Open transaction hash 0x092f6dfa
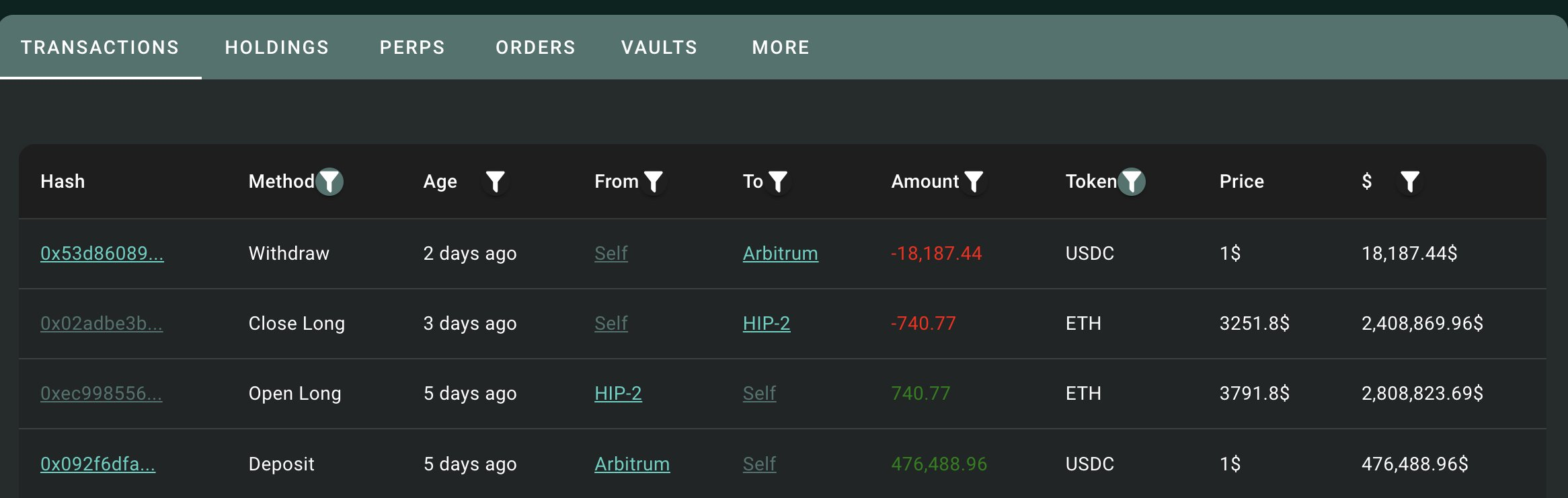Image resolution: width=1568 pixels, height=498 pixels. [x=98, y=464]
